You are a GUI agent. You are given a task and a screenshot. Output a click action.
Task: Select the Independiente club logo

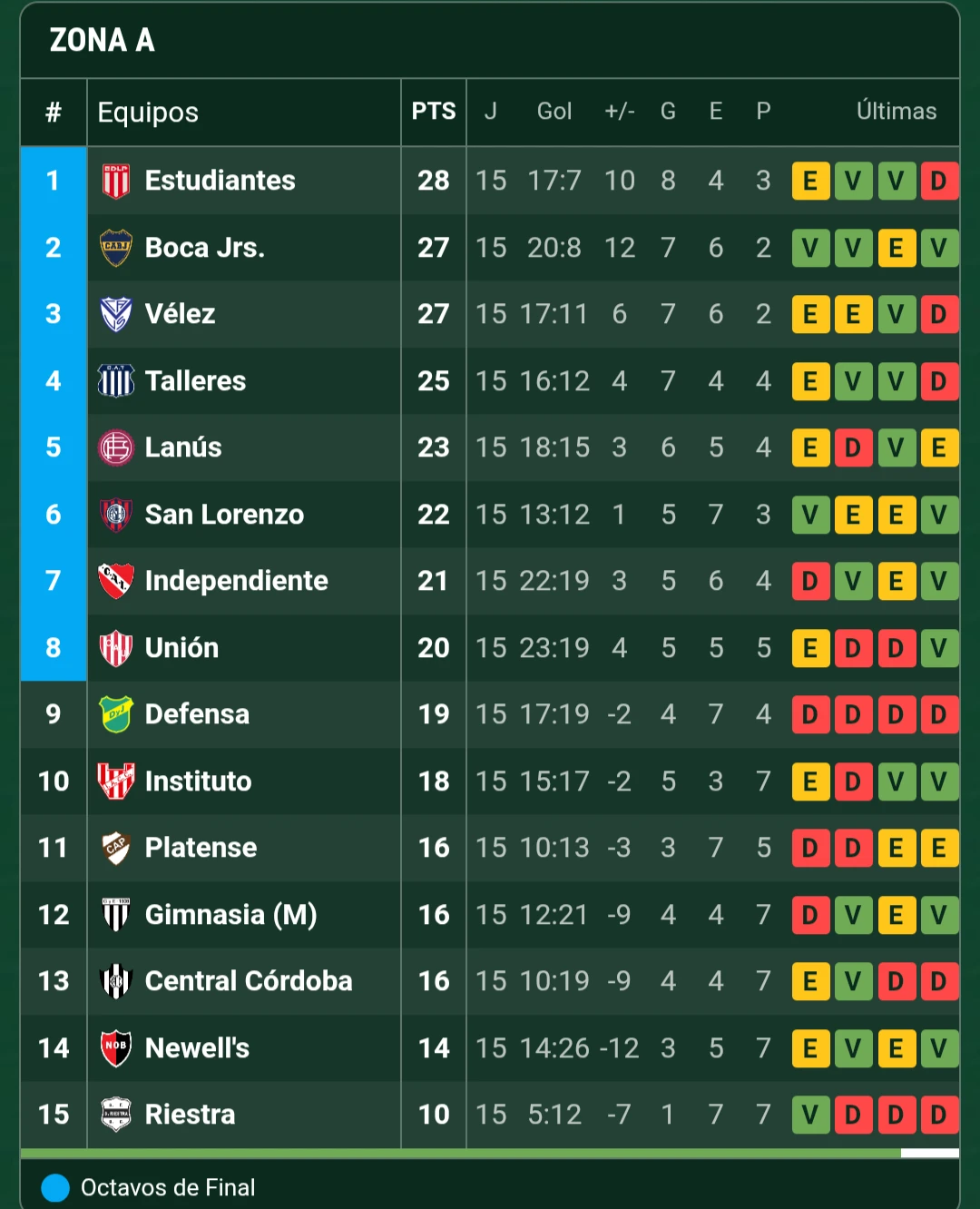[x=115, y=581]
